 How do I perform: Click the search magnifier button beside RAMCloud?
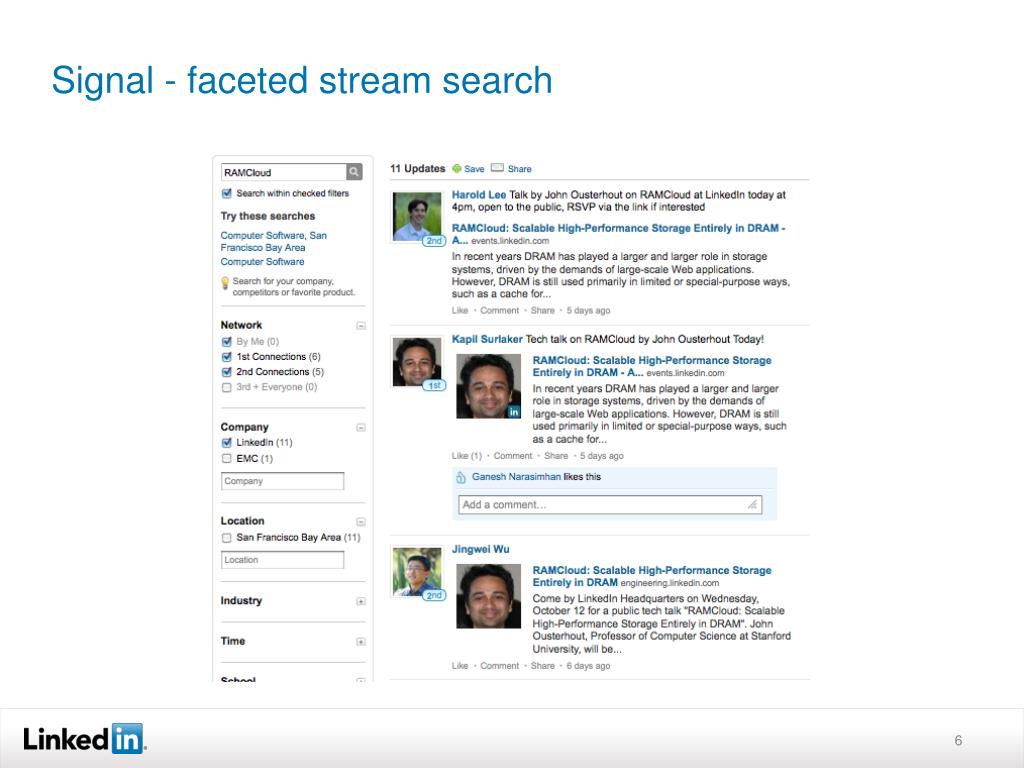click(354, 172)
